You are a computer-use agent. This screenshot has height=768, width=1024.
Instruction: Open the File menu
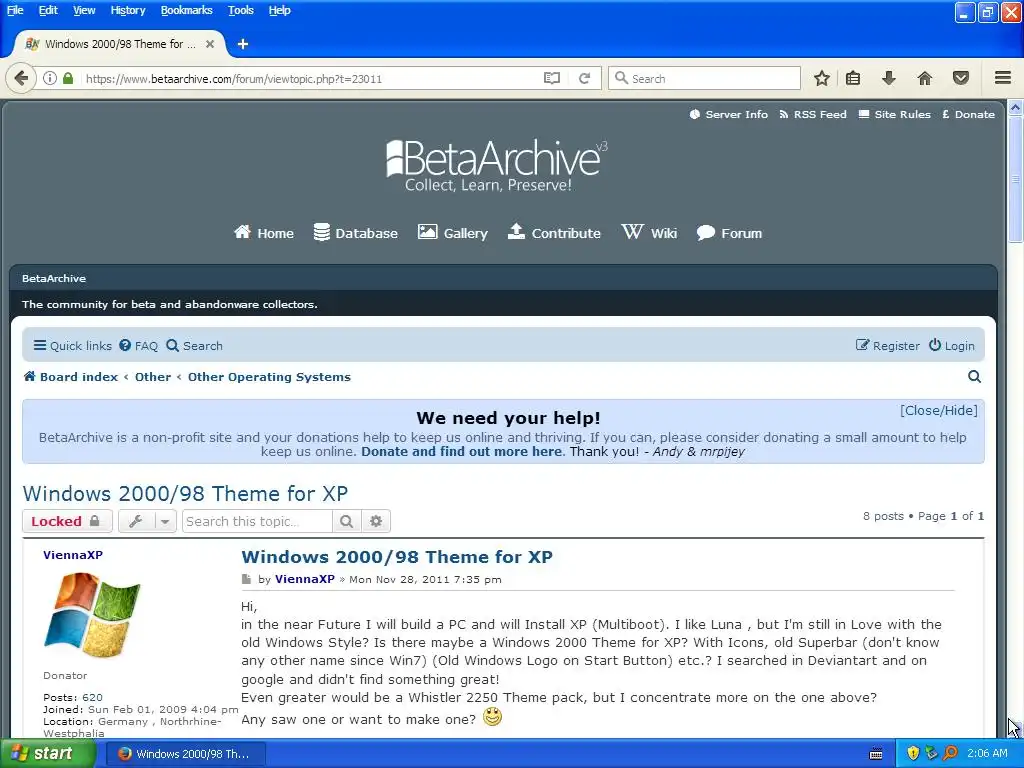tap(15, 10)
